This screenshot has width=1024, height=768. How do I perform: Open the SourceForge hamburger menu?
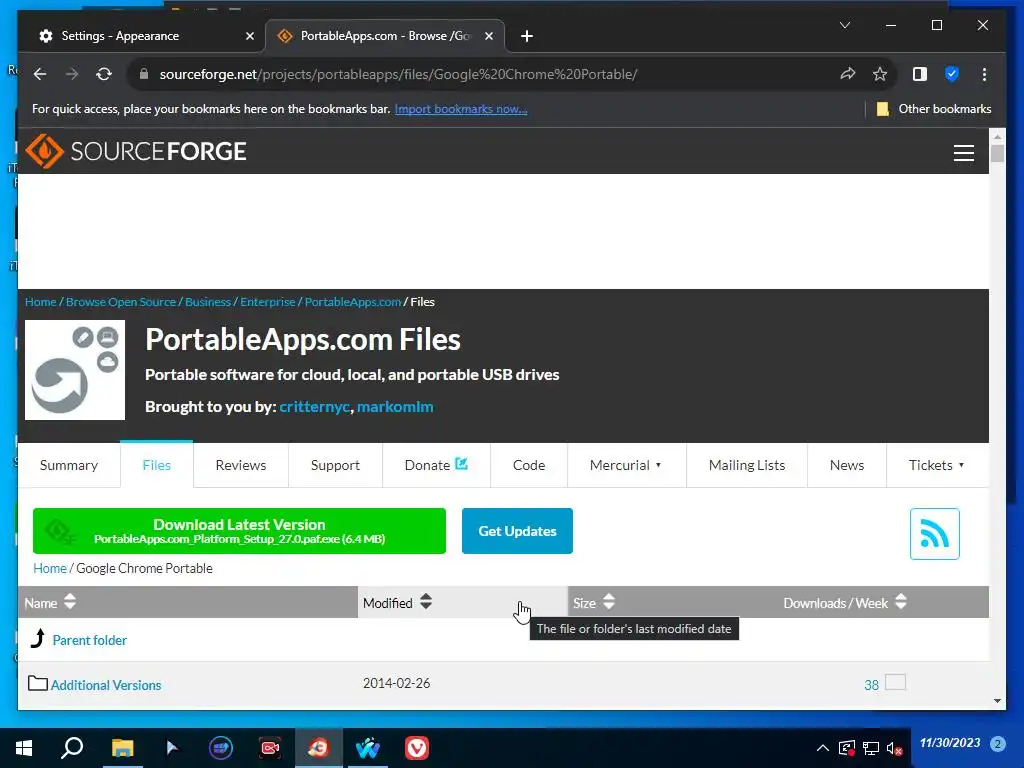click(963, 153)
